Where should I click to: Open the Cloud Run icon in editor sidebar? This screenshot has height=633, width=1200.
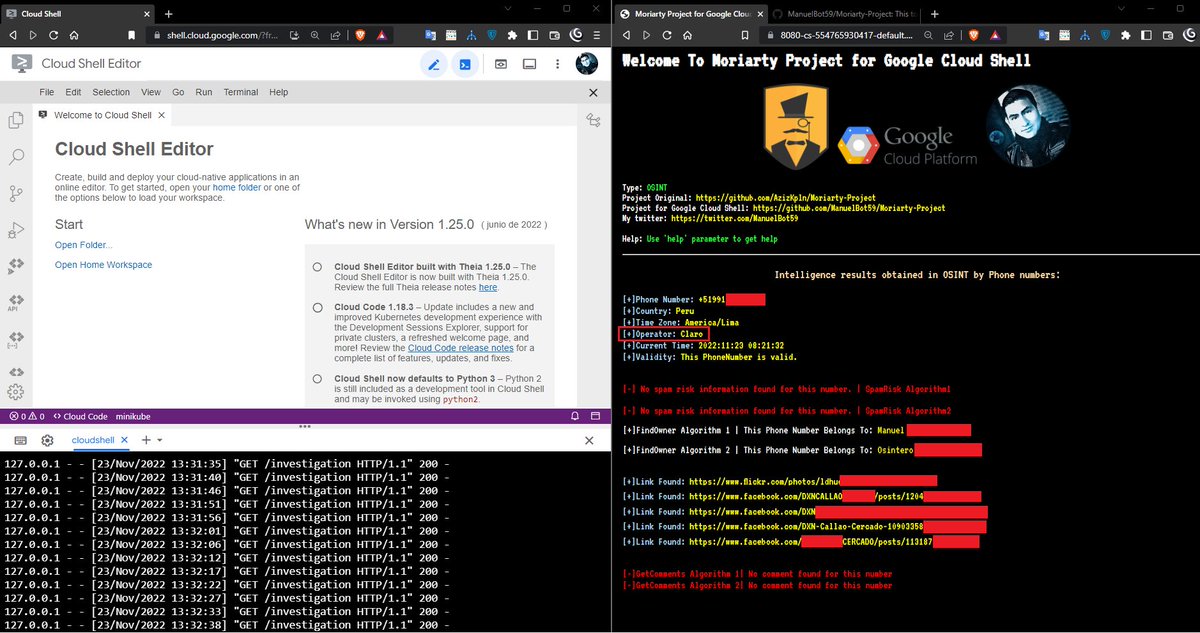coord(16,266)
